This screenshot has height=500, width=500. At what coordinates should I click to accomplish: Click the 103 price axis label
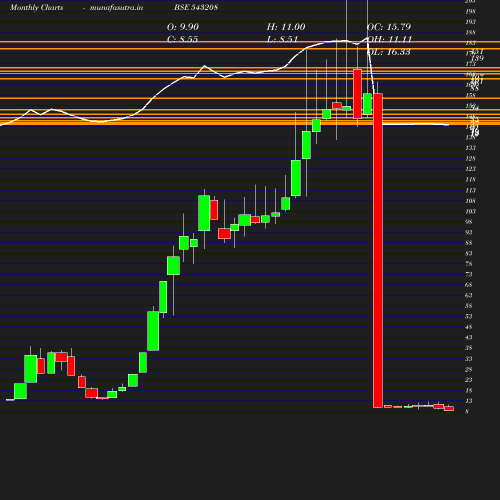click(471, 211)
